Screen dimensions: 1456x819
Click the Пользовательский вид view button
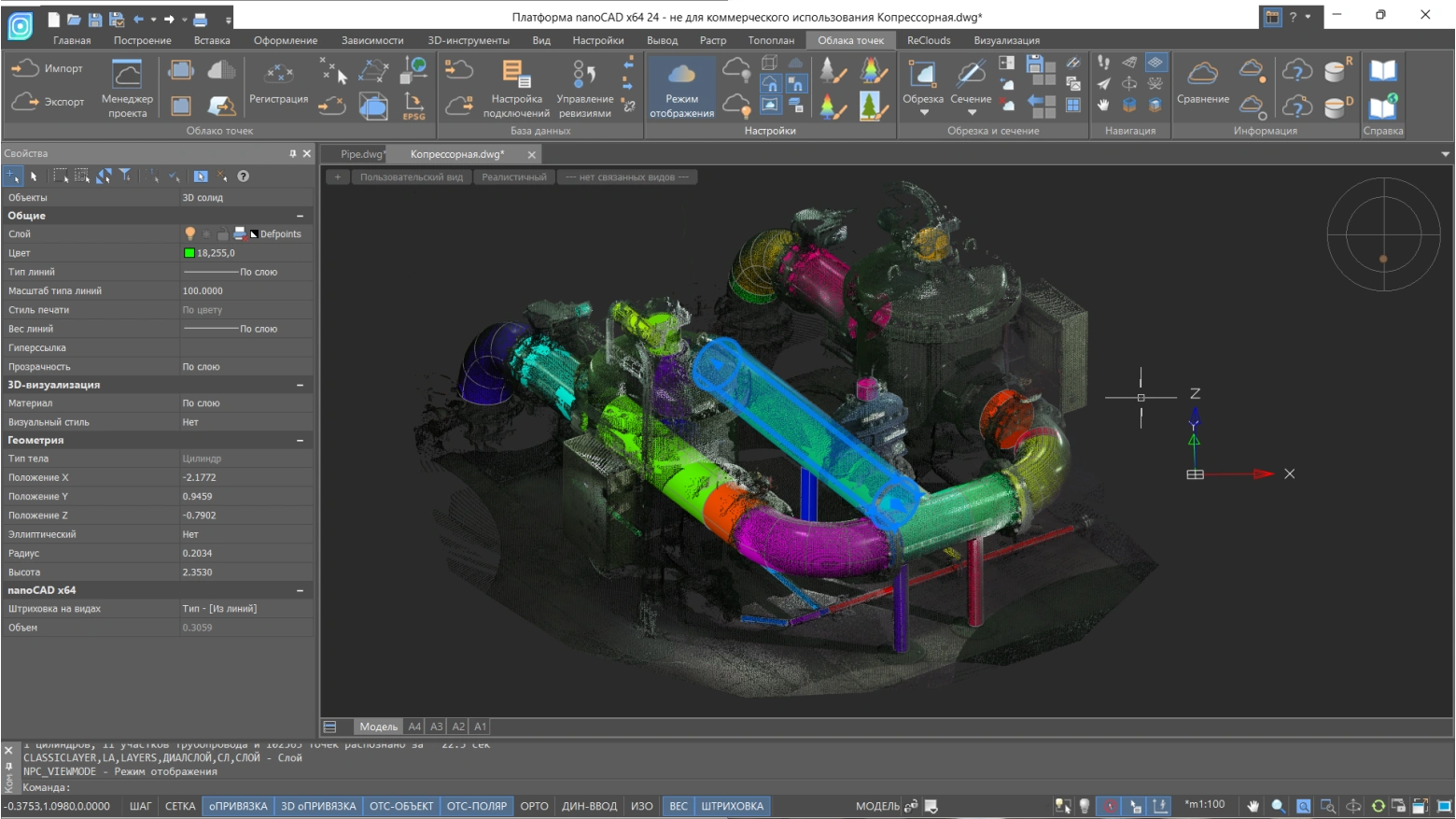click(411, 177)
